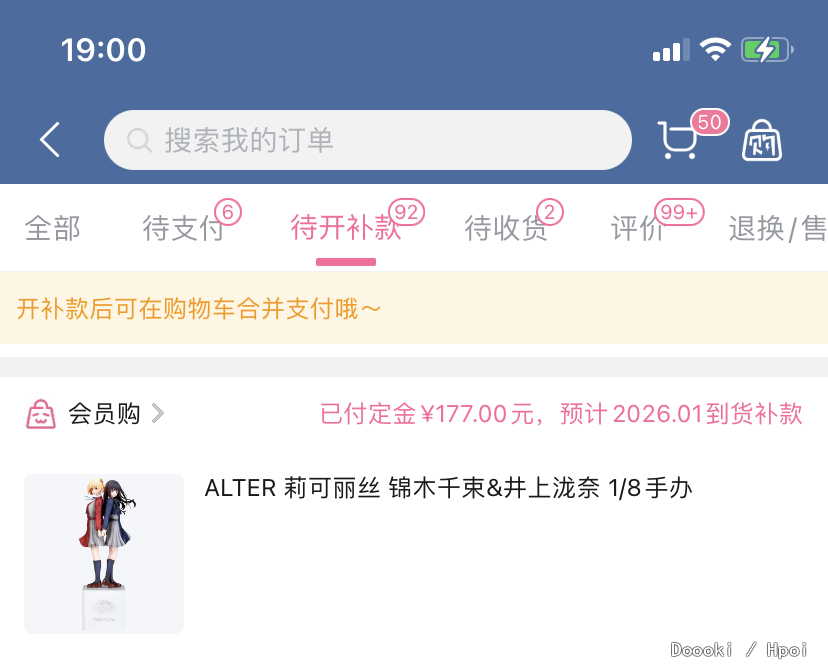Switch to the 全部 tab
The image size is (828, 672).
[52, 228]
